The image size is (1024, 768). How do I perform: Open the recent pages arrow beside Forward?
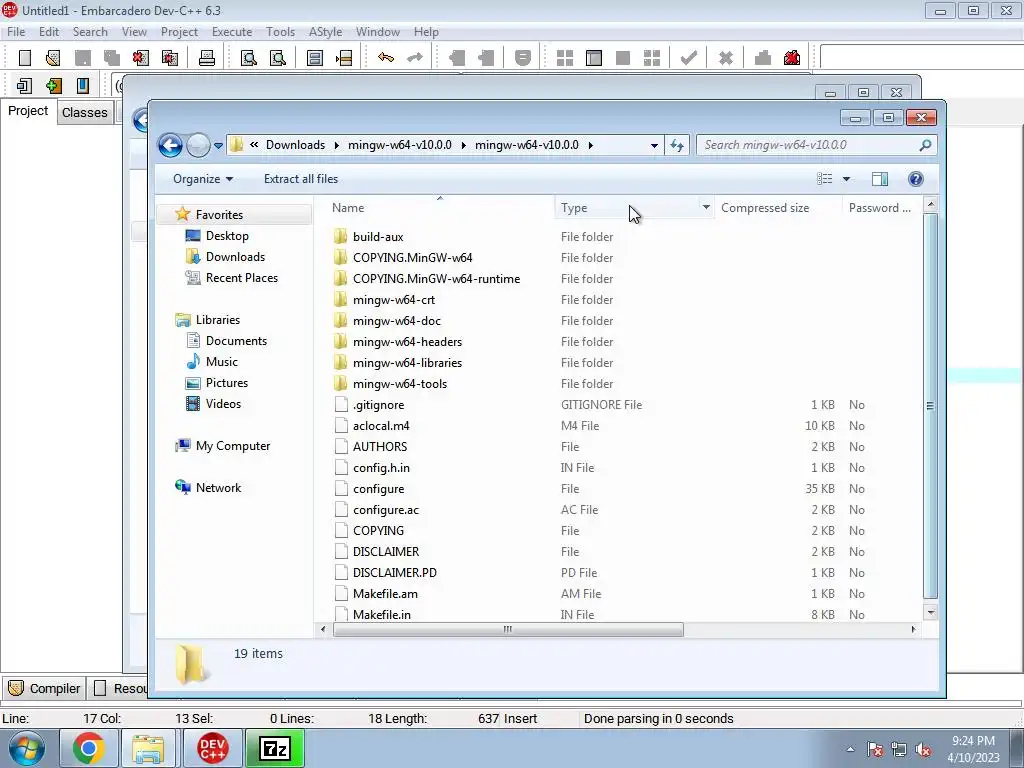[218, 146]
